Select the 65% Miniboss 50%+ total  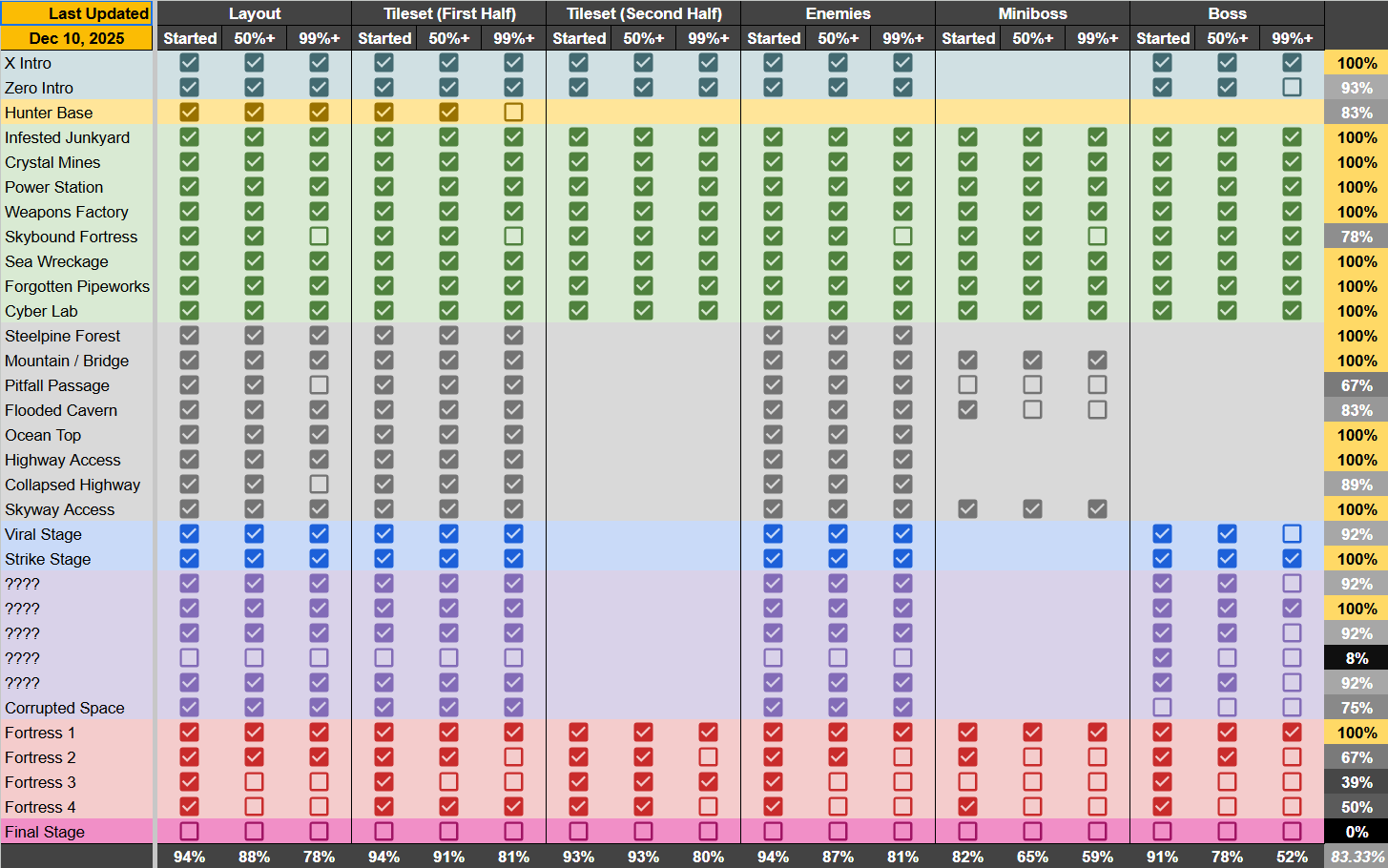[x=1032, y=857]
